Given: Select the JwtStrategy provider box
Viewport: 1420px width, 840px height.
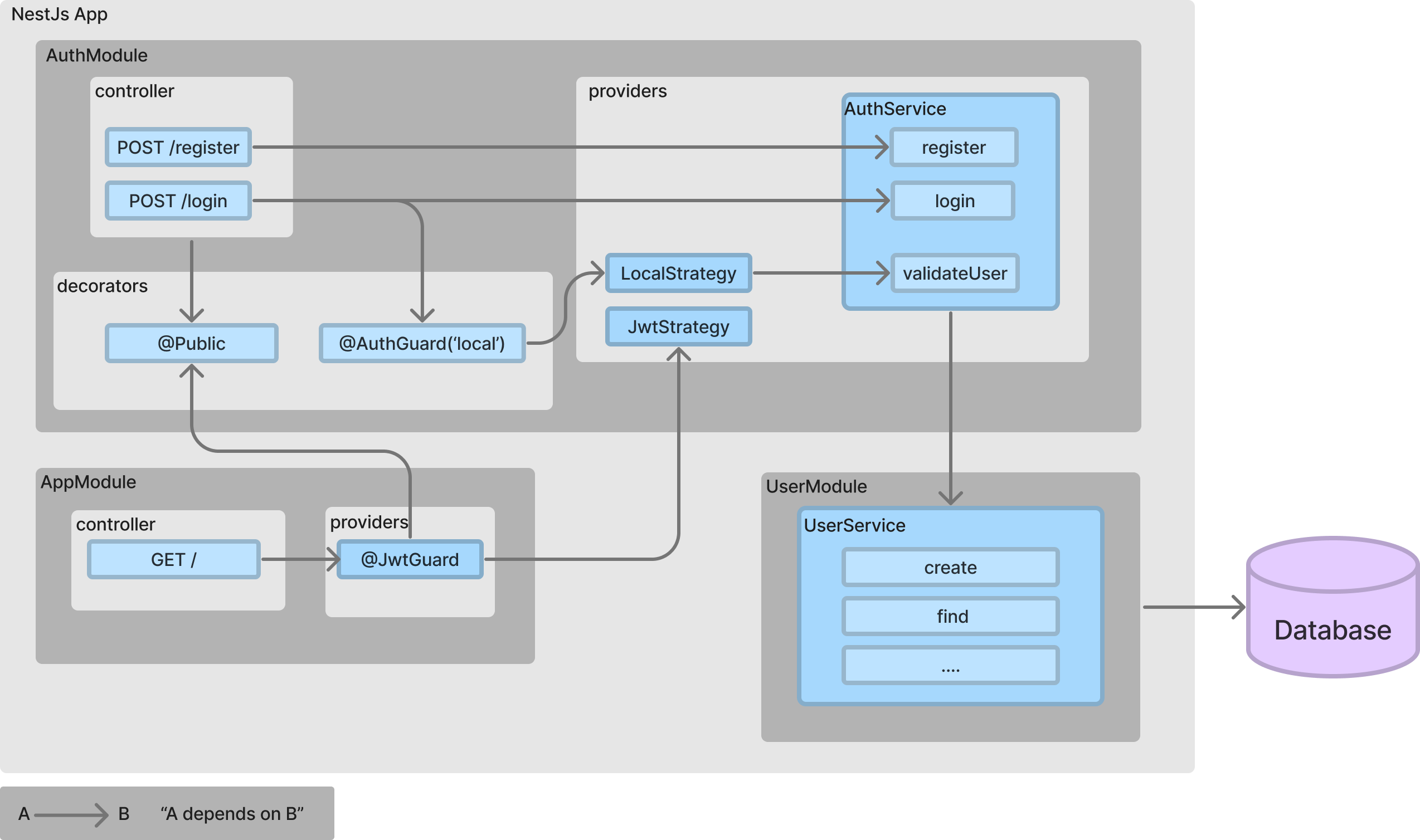Looking at the screenshot, I should (678, 326).
